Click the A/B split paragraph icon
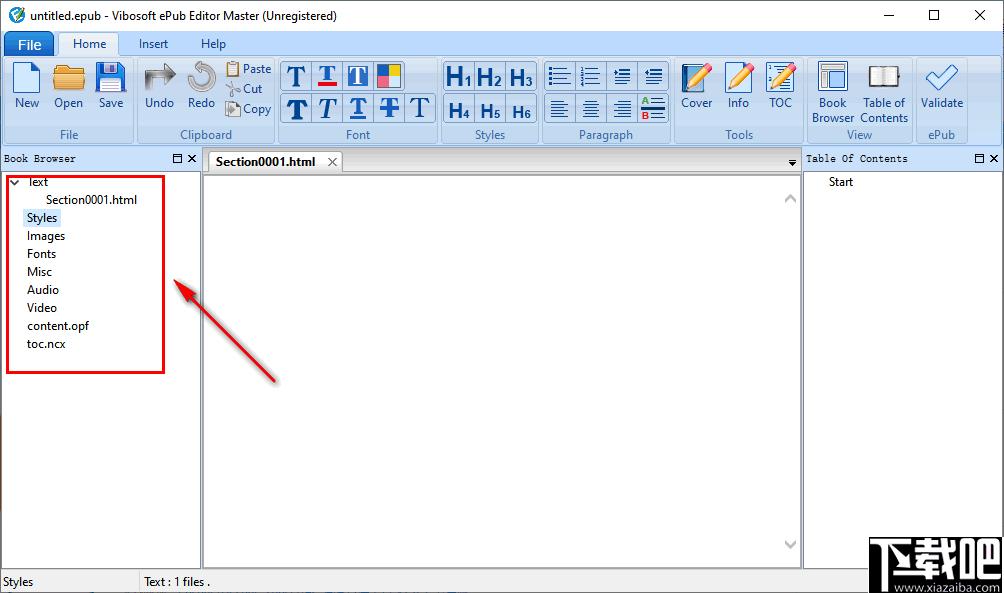 [x=653, y=108]
